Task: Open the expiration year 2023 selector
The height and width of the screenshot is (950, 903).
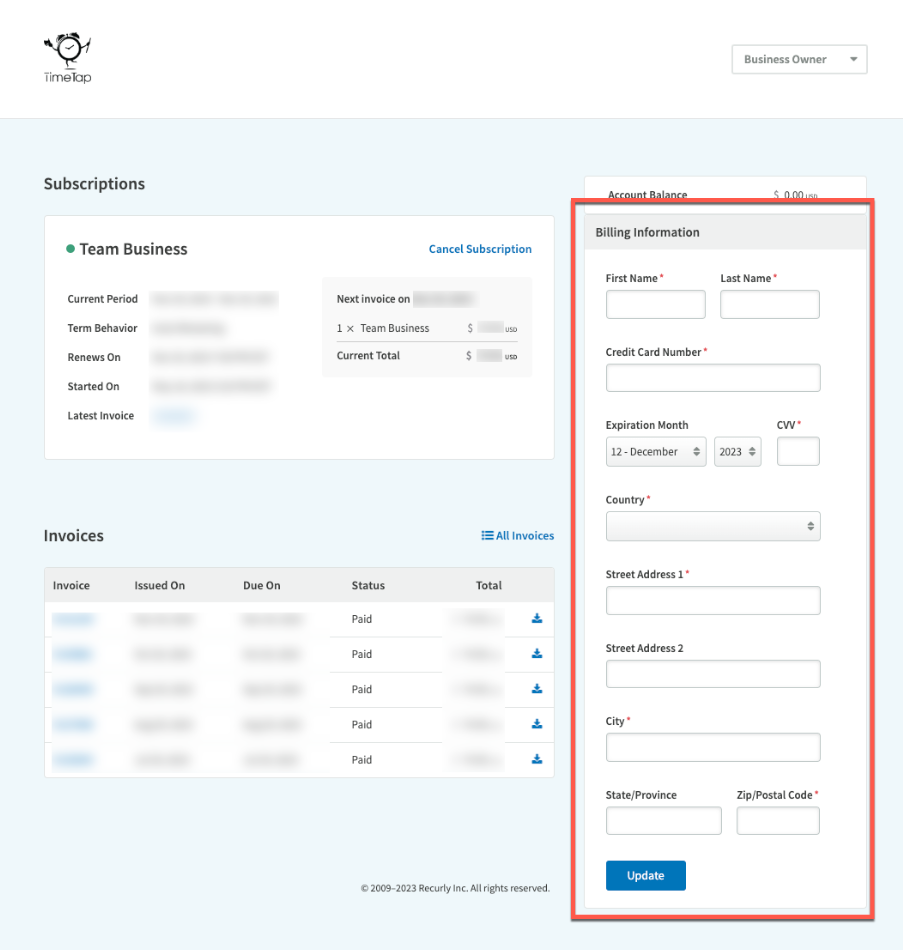Action: (x=737, y=451)
